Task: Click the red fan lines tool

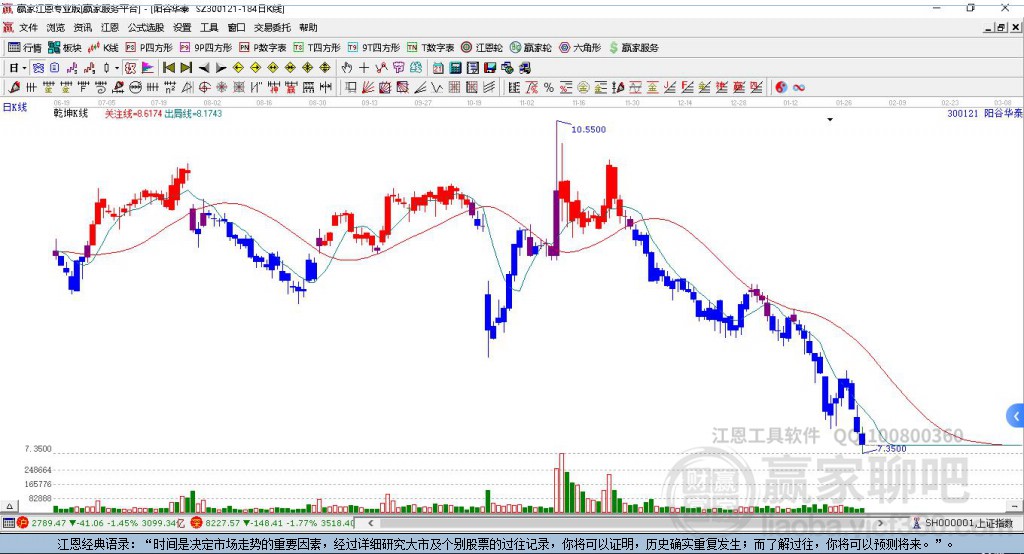Action: tap(368, 87)
